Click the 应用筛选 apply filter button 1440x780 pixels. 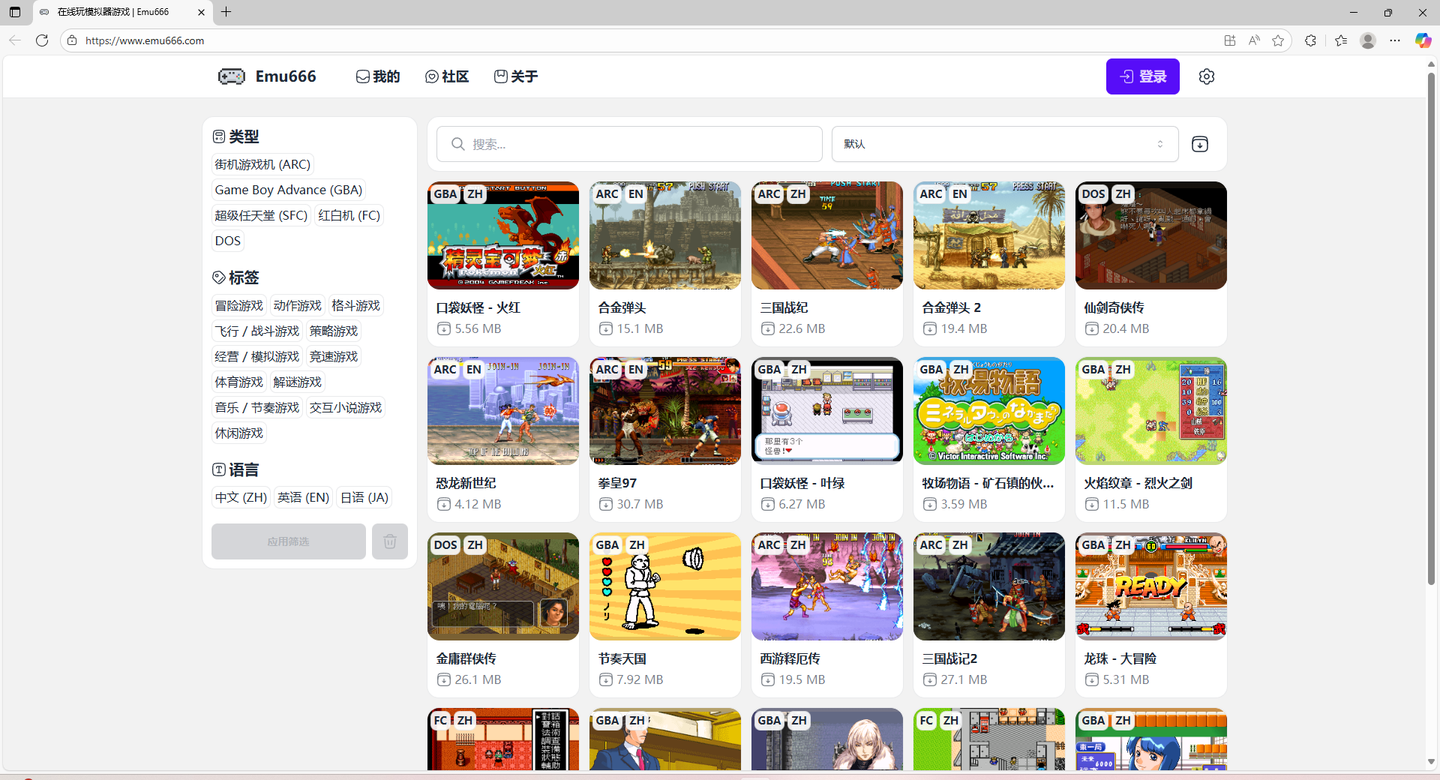point(288,541)
